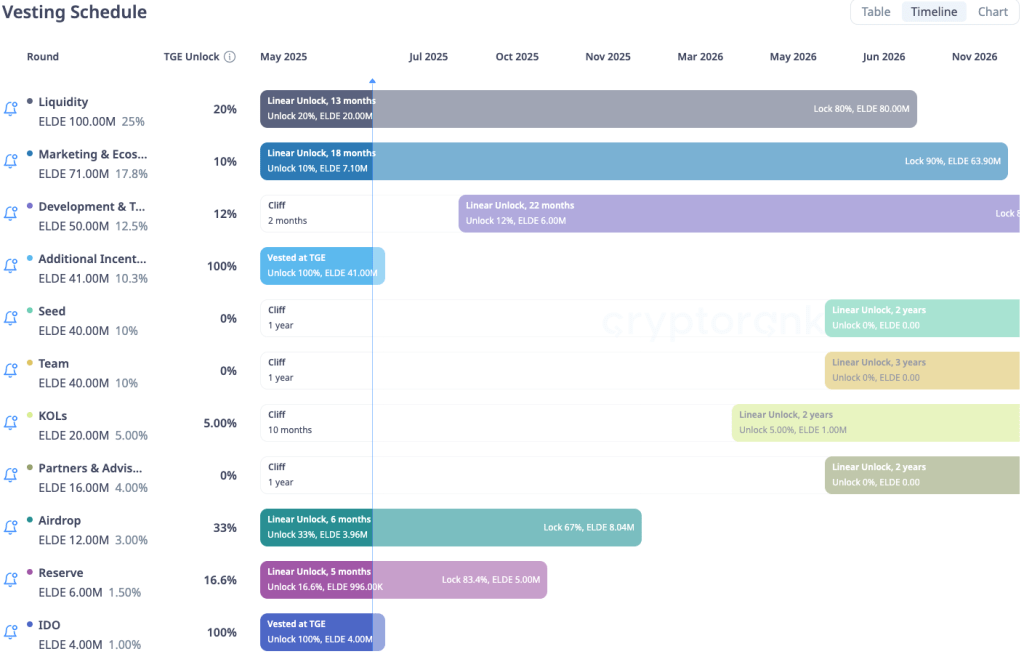1024x654 pixels.
Task: Set a notification for the Seed round
Action: 11,318
